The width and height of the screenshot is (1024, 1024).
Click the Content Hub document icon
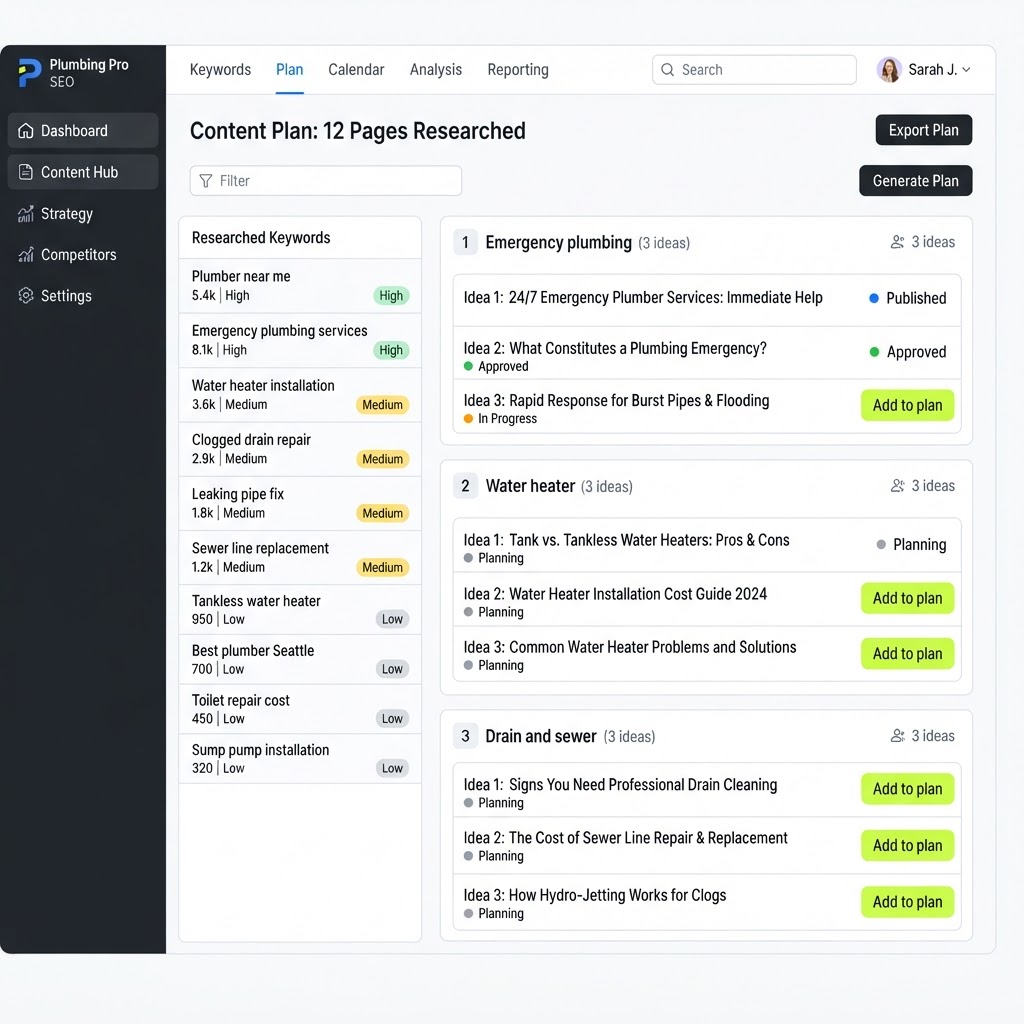[x=25, y=172]
